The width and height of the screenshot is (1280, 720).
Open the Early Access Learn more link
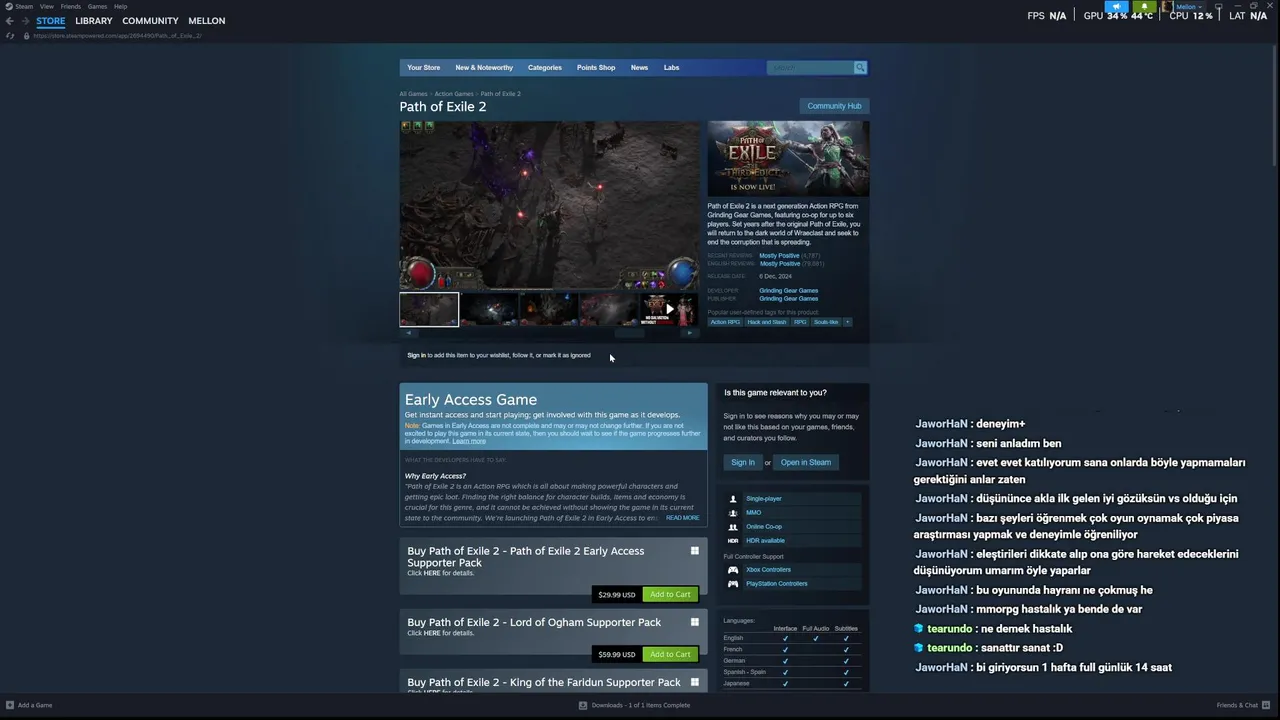469,441
